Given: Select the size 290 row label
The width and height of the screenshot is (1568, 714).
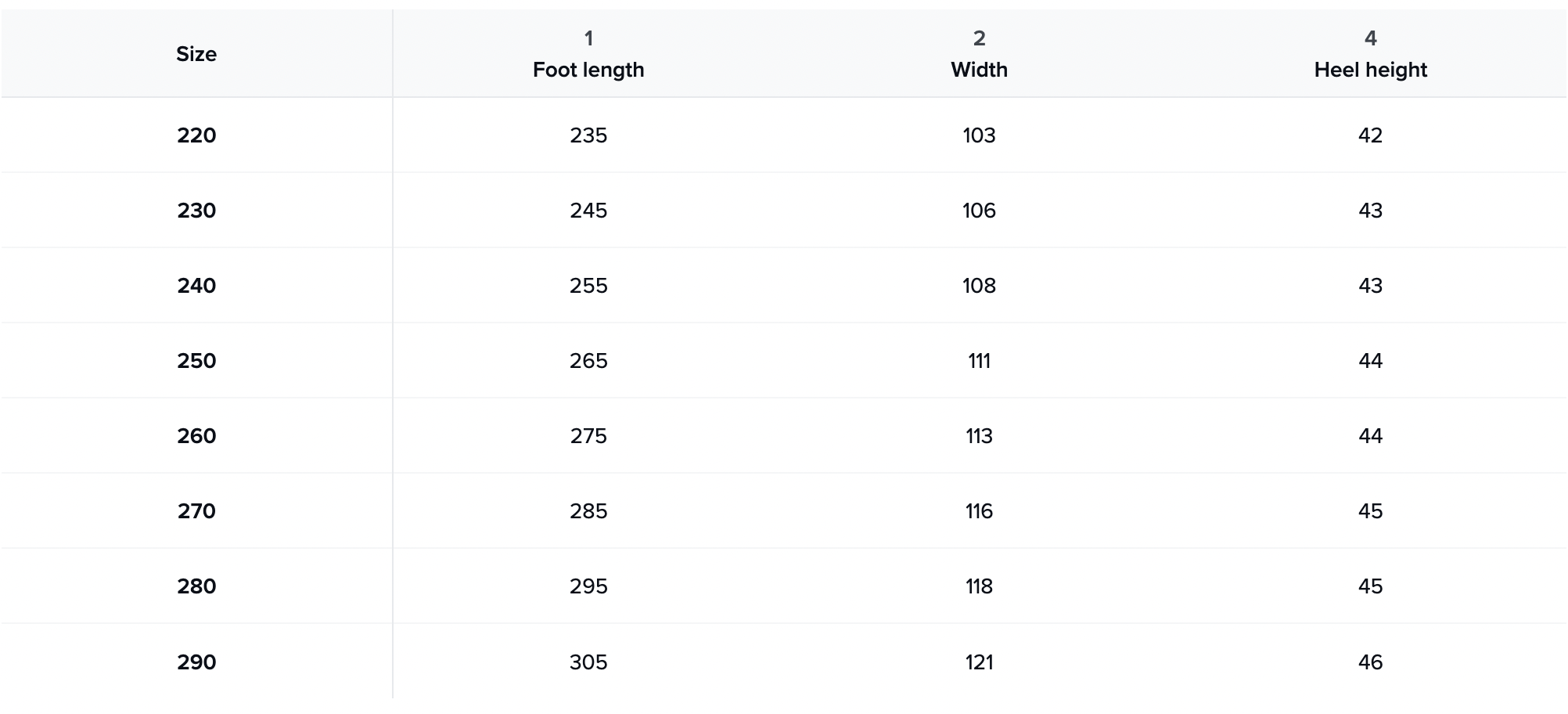Looking at the screenshot, I should (196, 662).
